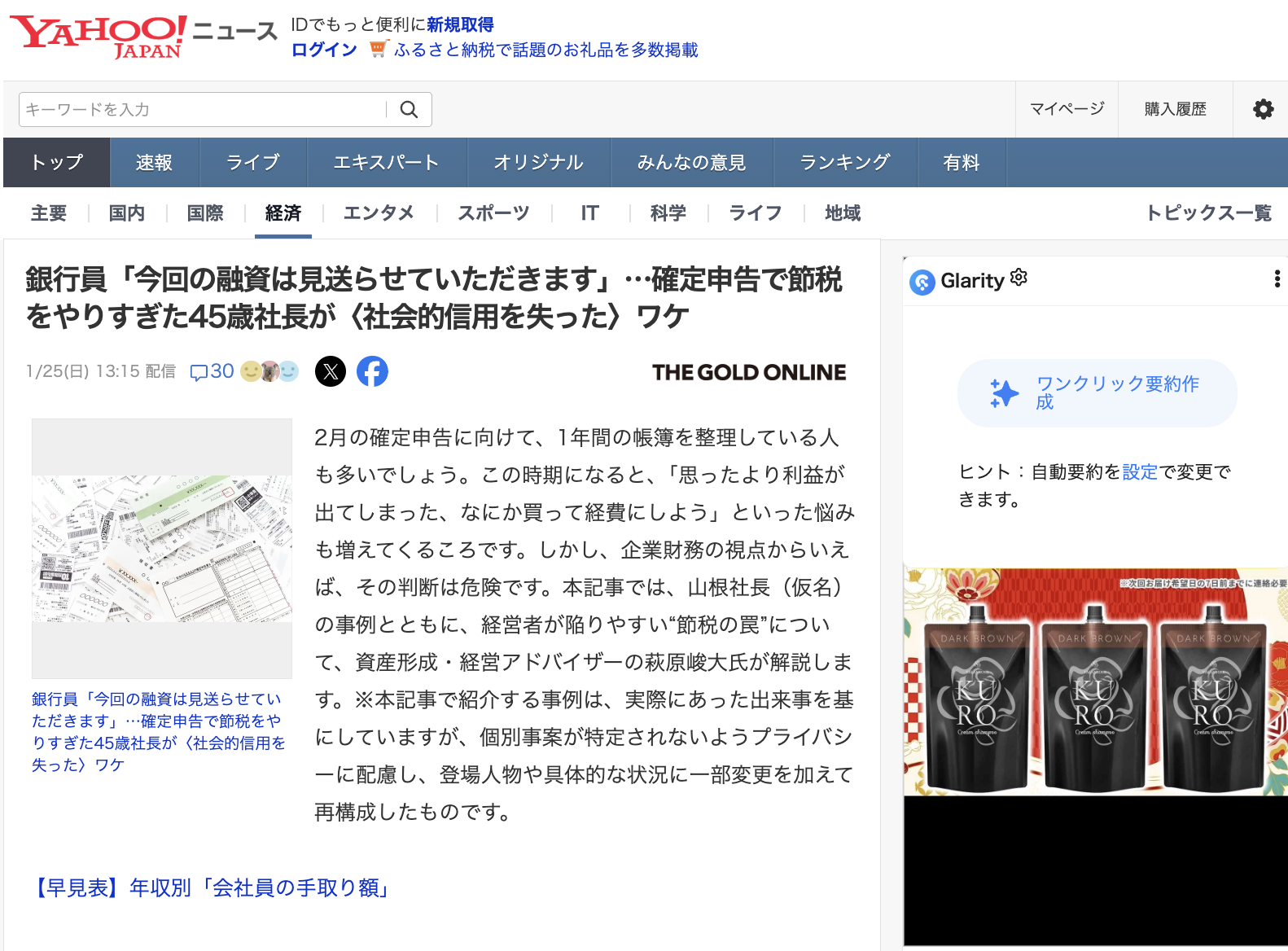The height and width of the screenshot is (951, 1288).
Task: Open マイページ
Action: (1067, 109)
